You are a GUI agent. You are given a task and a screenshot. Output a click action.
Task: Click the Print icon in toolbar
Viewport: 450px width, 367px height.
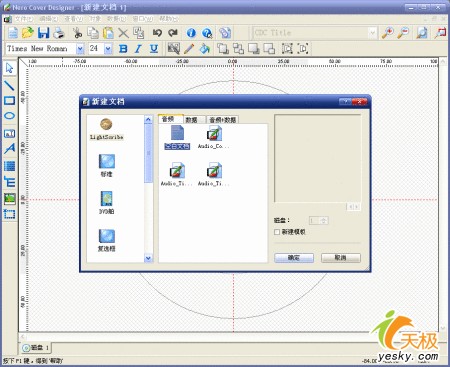point(59,33)
